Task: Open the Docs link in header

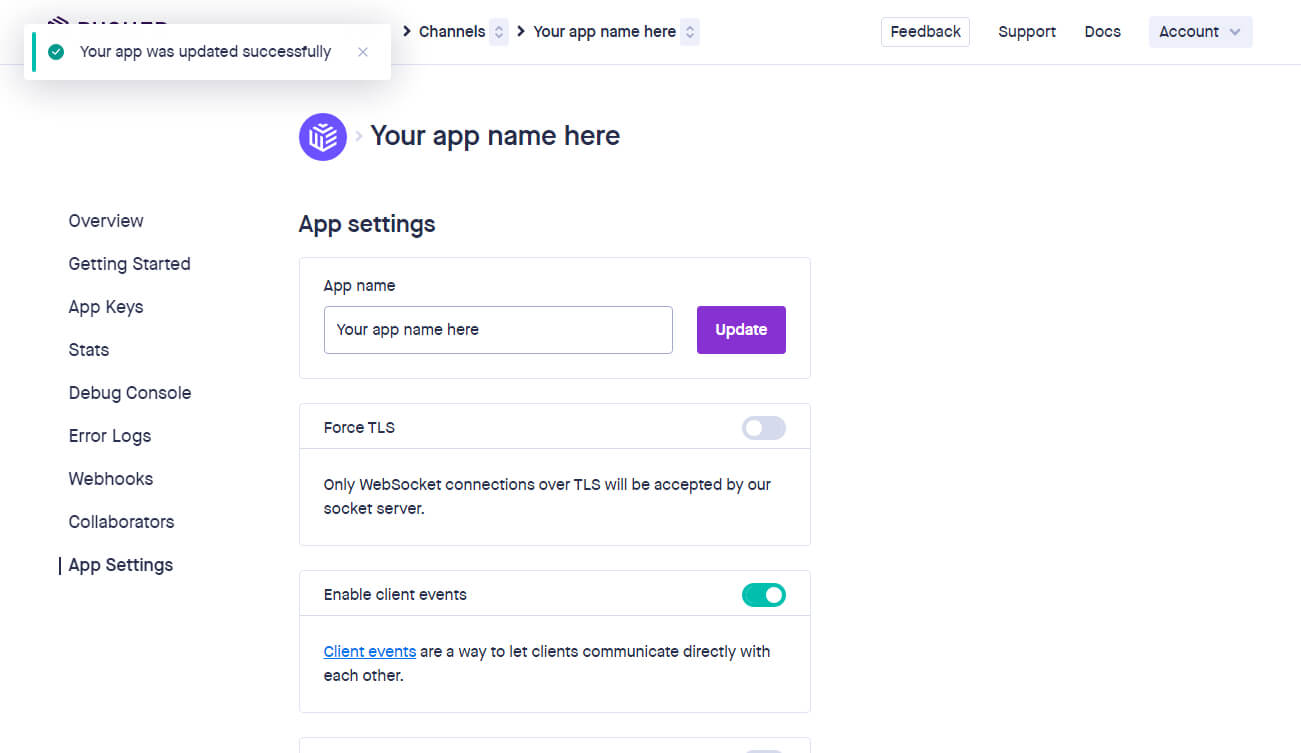Action: tap(1102, 32)
